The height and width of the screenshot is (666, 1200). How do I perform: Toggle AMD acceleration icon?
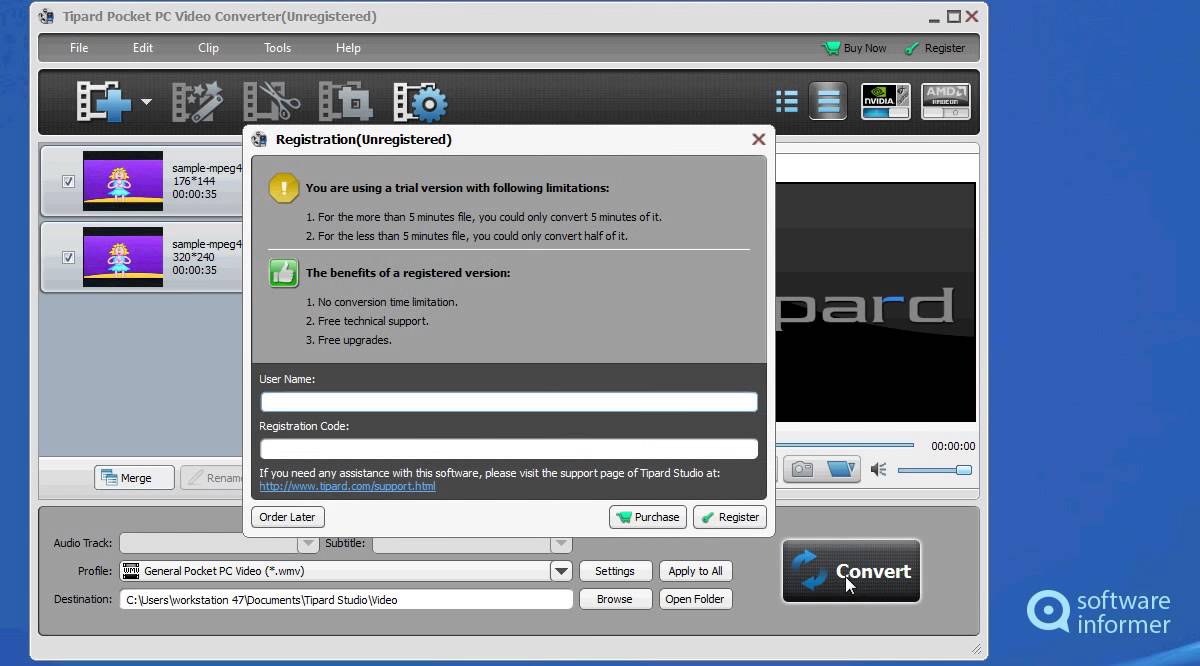click(946, 101)
